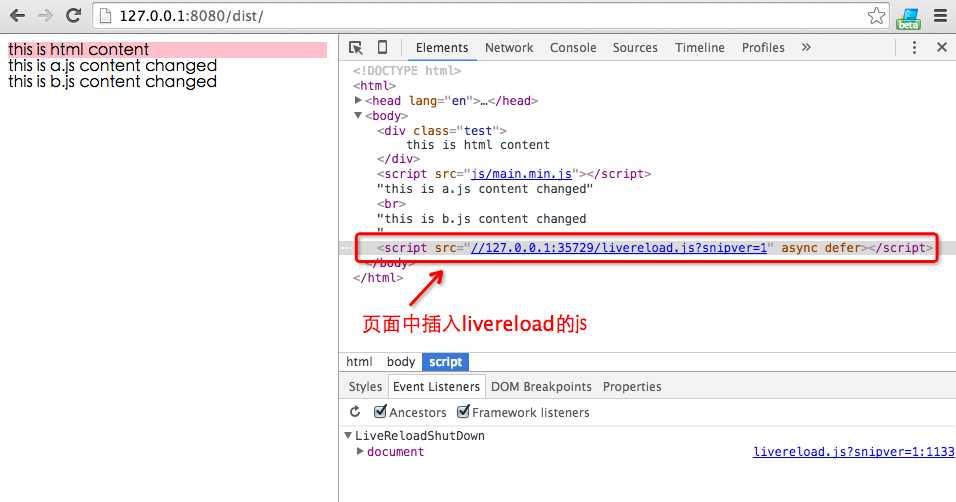Open the Chrome hamburger menu
The height and width of the screenshot is (502, 956).
(x=941, y=15)
